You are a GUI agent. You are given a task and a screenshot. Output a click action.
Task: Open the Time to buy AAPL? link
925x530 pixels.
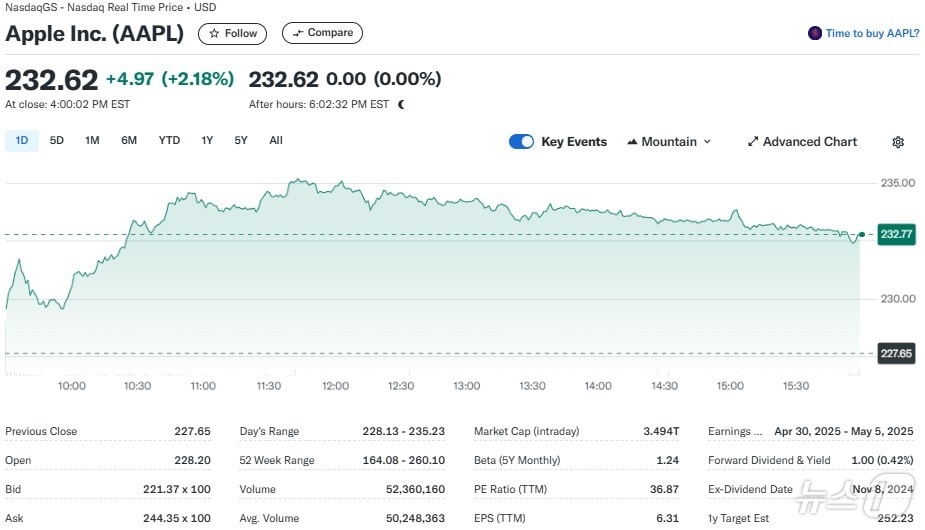click(871, 33)
